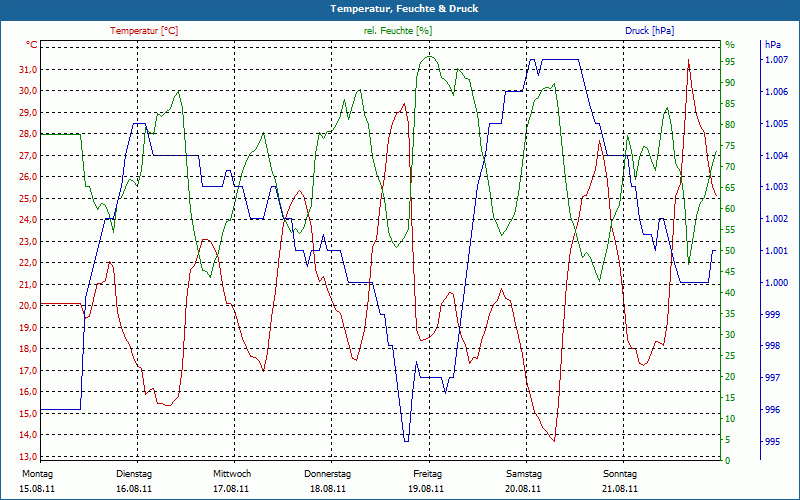
Task: Click temperature axis value 13,0
Action: (28, 457)
